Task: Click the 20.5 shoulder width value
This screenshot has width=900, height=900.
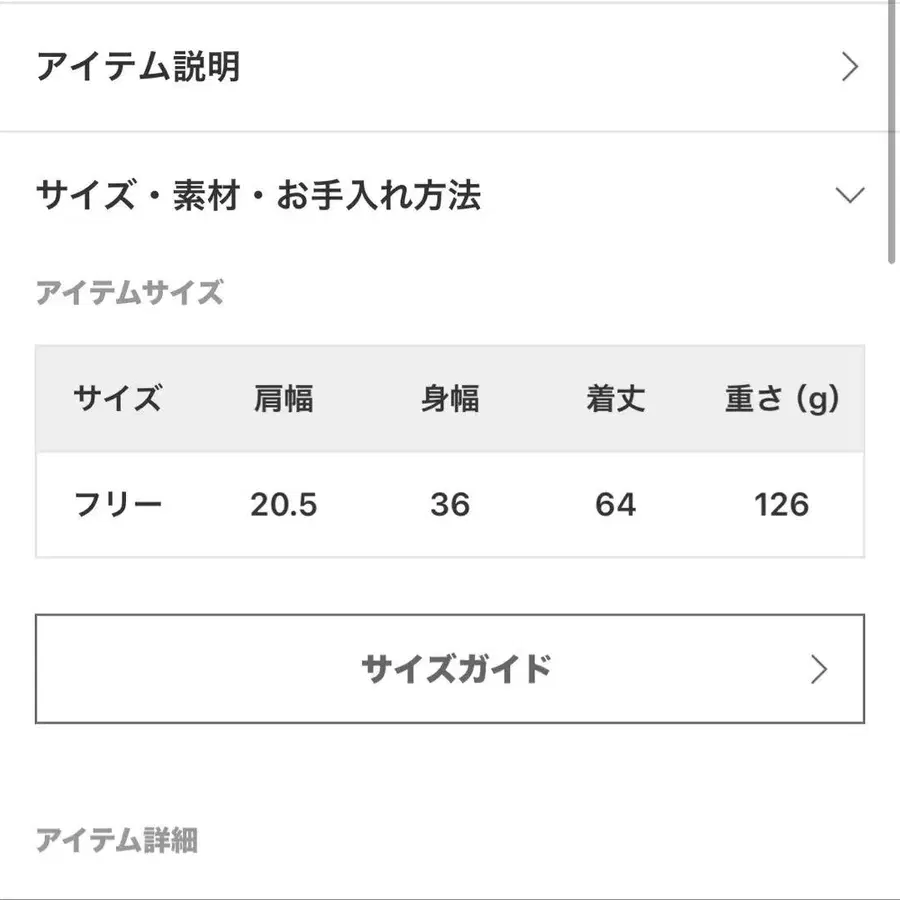Action: (283, 505)
